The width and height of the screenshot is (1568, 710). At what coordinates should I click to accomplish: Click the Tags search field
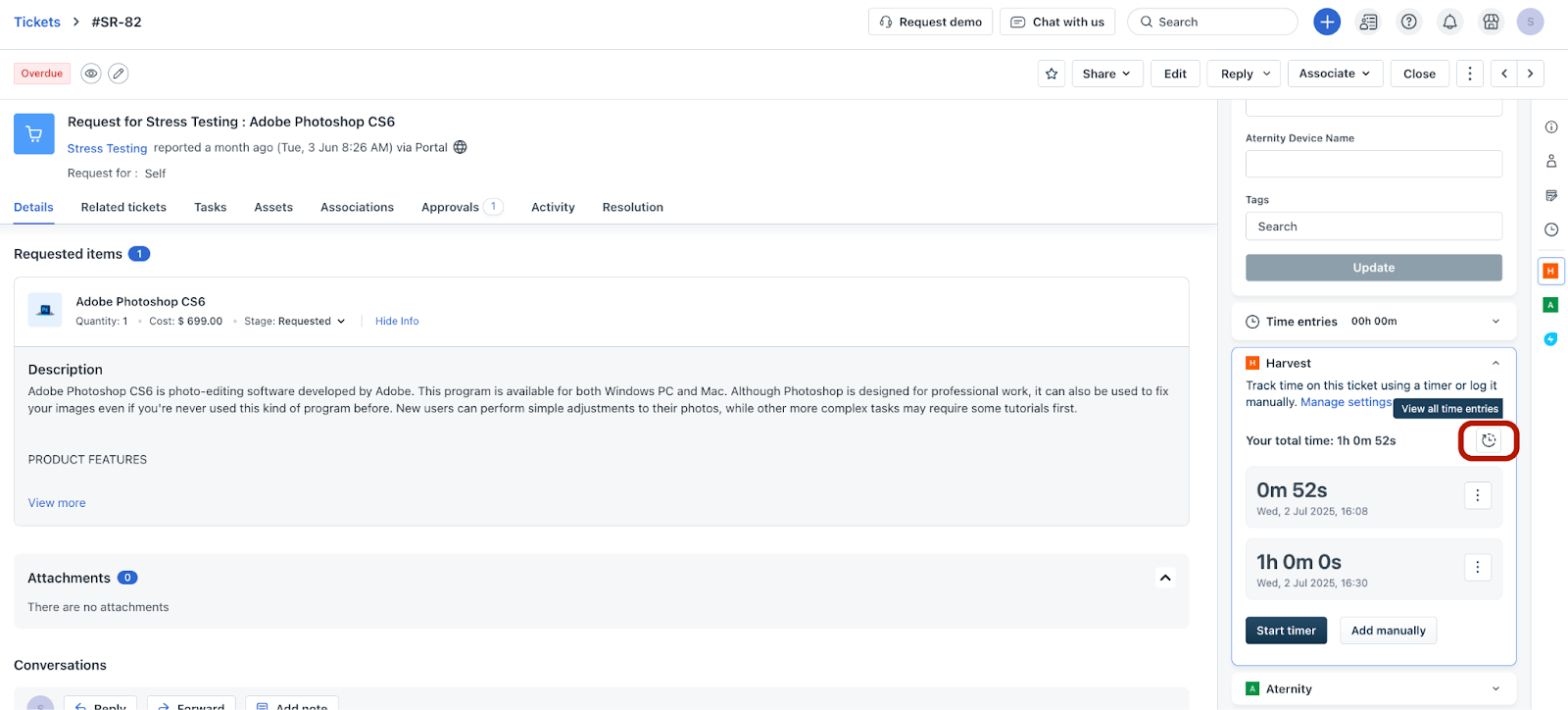(x=1373, y=227)
